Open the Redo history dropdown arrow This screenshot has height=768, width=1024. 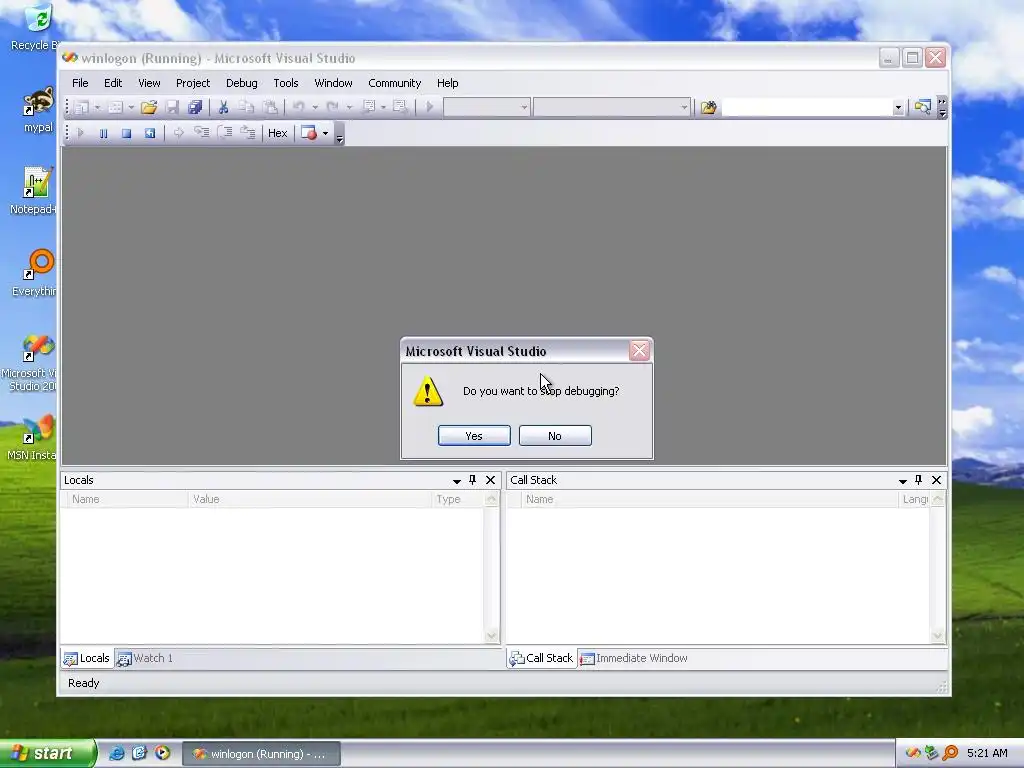(x=349, y=107)
